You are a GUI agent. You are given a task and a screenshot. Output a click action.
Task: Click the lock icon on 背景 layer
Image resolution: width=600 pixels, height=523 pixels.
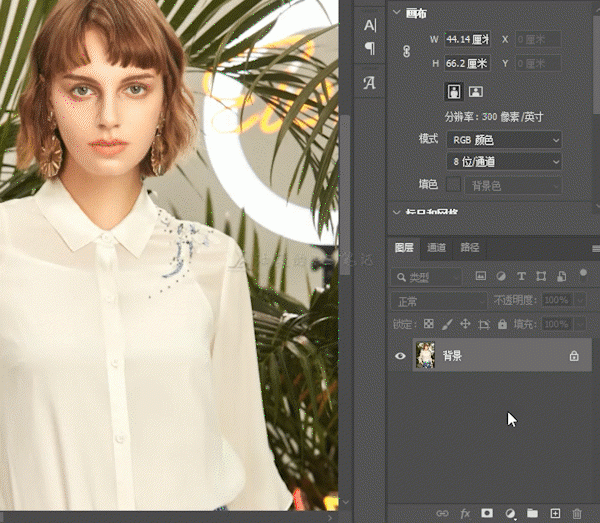point(574,356)
